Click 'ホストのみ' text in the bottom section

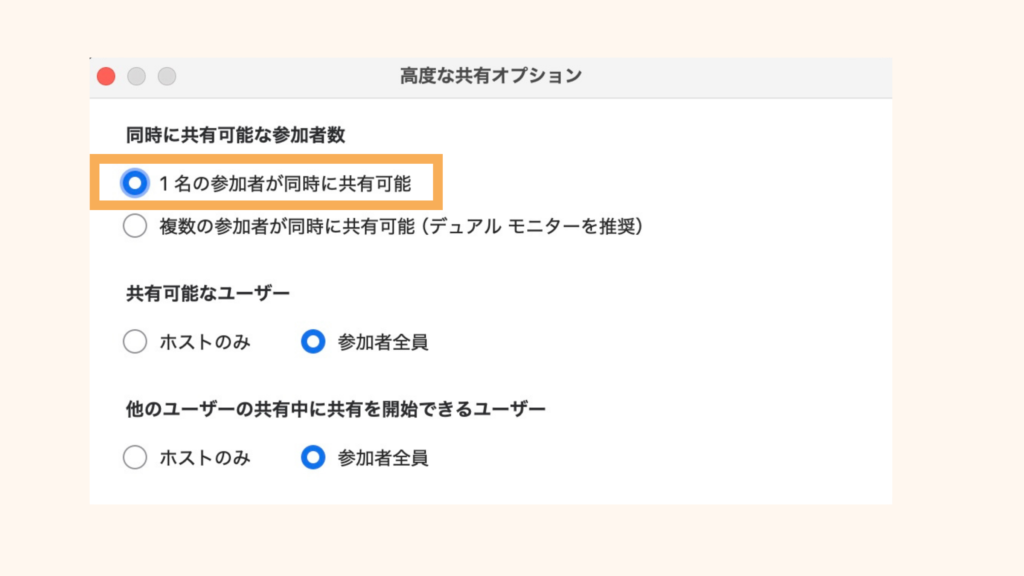pyautogui.click(x=204, y=458)
